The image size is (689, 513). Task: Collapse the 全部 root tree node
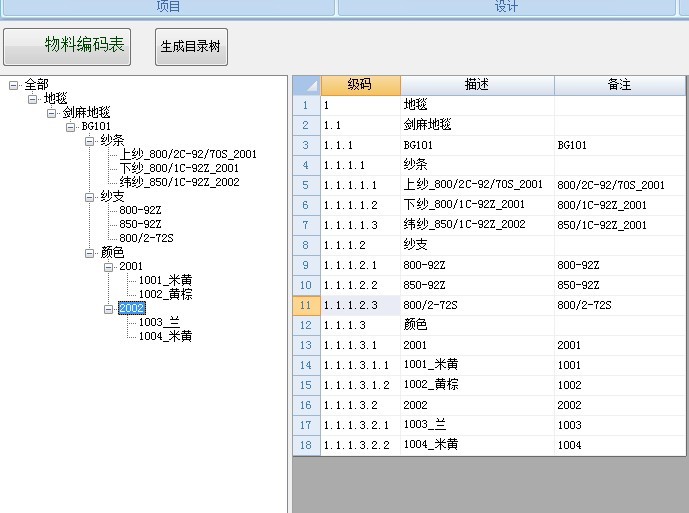[13, 85]
